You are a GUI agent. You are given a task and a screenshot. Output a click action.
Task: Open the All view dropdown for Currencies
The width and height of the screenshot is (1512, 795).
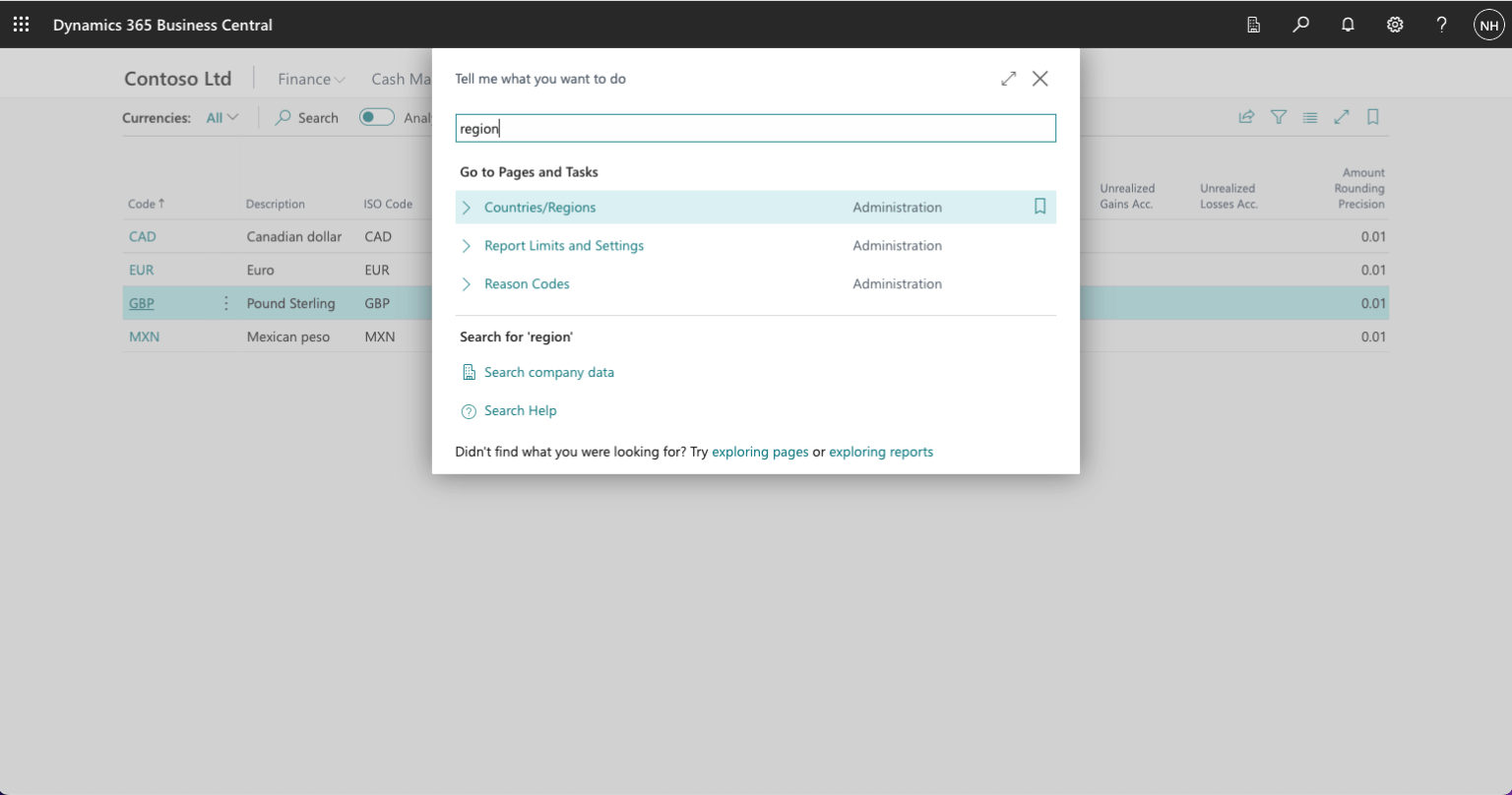coord(222,118)
